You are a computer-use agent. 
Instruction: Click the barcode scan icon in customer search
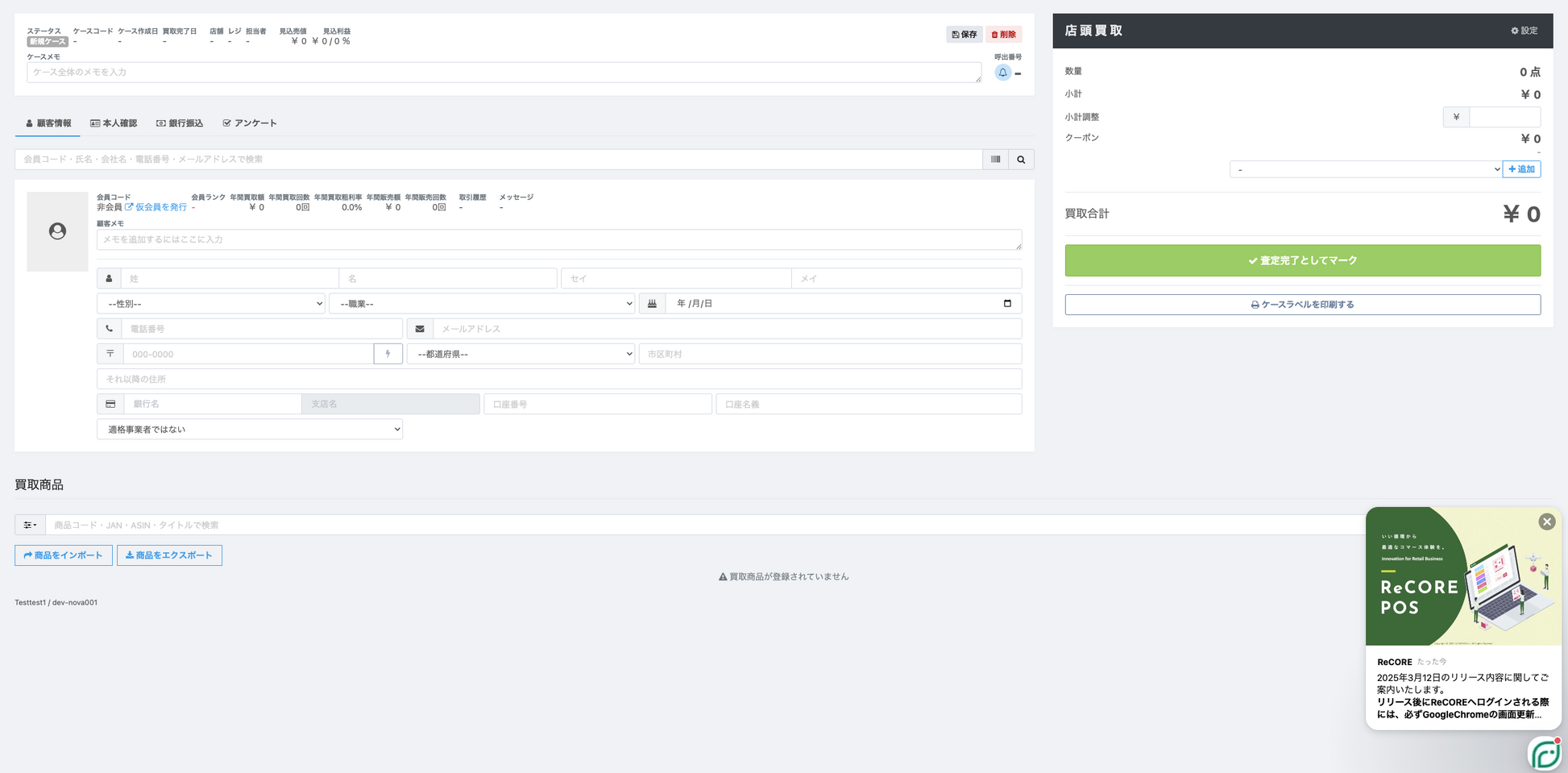point(995,160)
